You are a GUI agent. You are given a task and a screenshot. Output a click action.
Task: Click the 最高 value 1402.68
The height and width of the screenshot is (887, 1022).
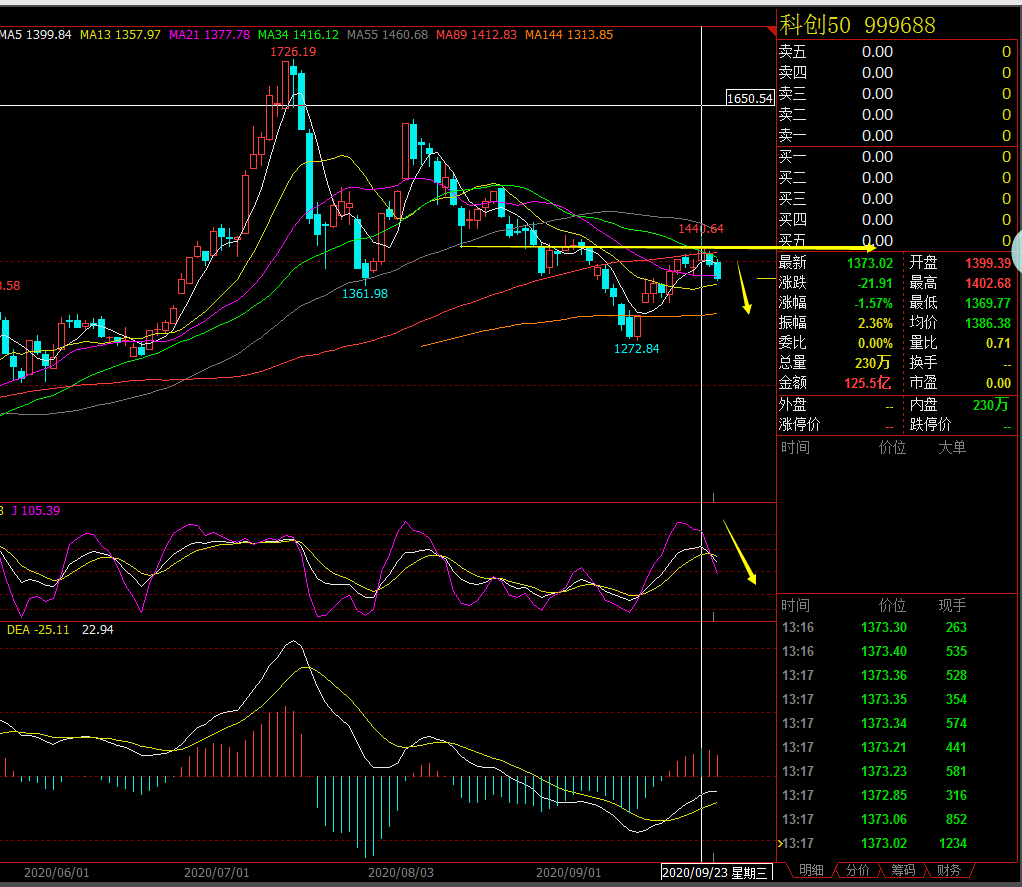click(x=988, y=283)
